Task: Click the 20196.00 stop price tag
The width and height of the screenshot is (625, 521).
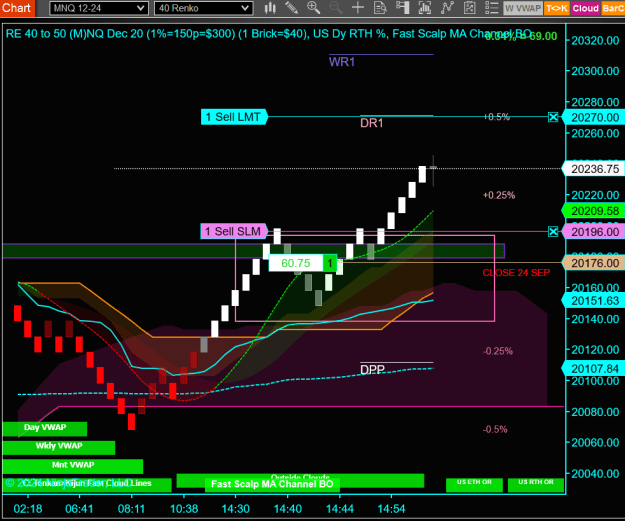Action: [594, 232]
